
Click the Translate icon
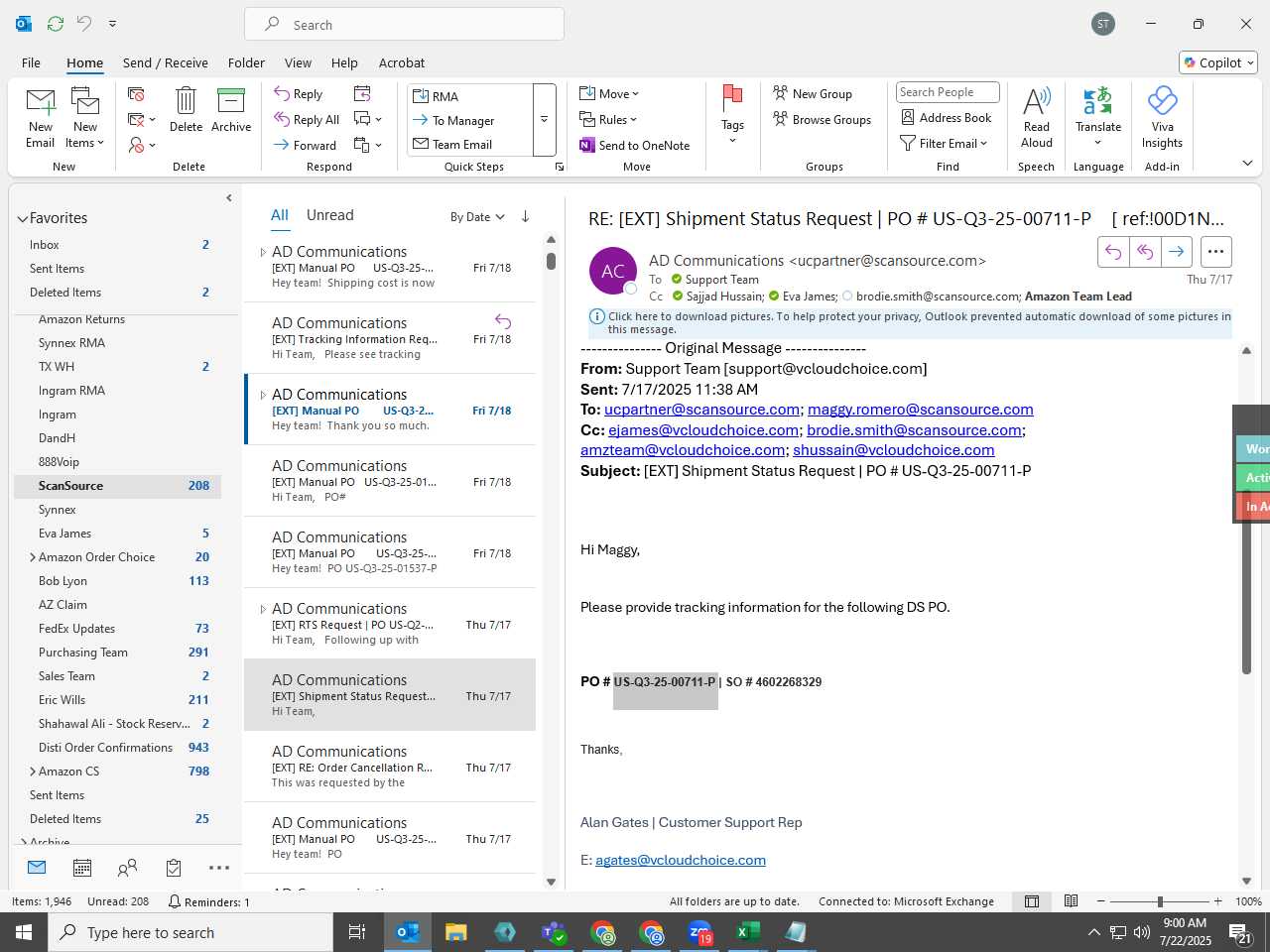click(1098, 101)
